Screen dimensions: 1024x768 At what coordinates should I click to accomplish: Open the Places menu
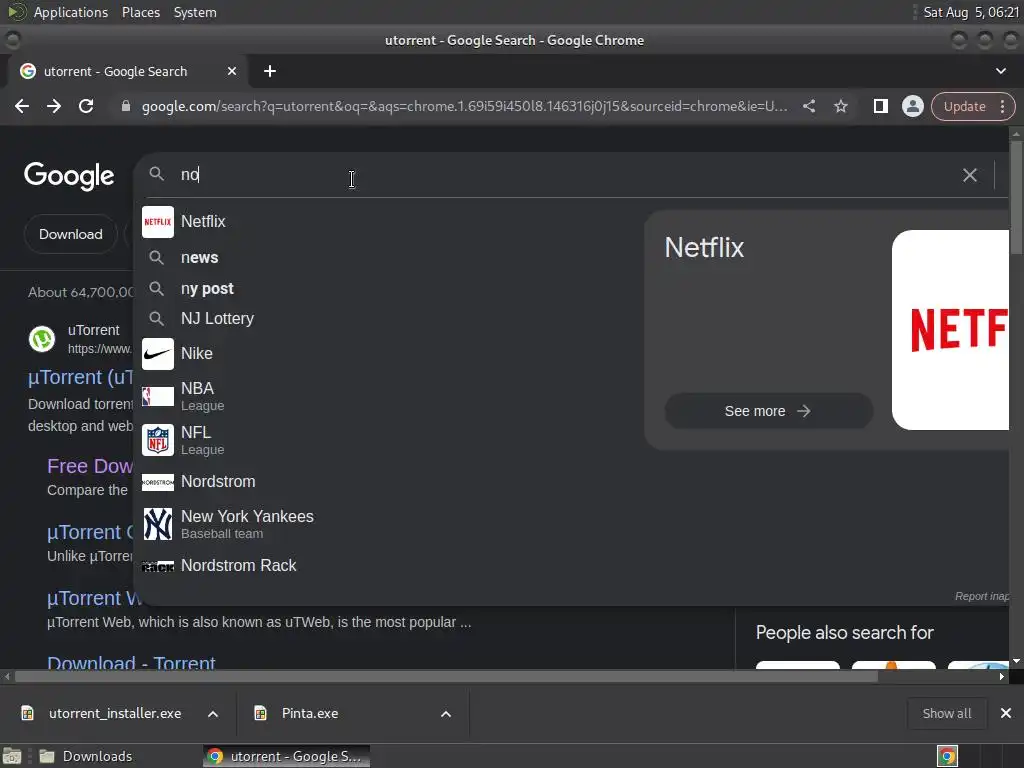(140, 12)
